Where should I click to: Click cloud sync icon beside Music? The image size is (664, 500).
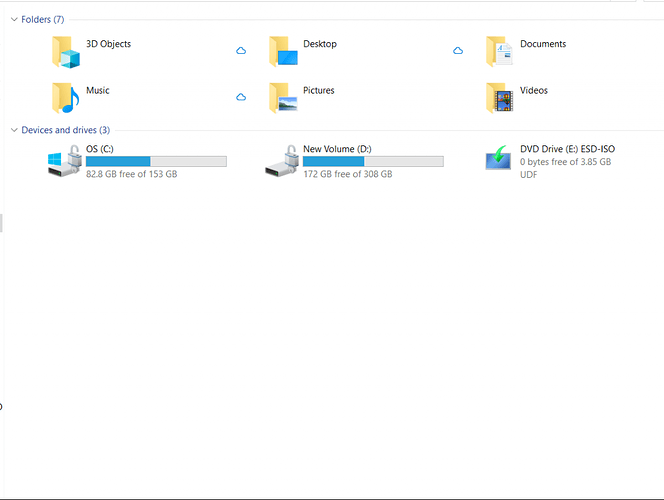coord(241,97)
